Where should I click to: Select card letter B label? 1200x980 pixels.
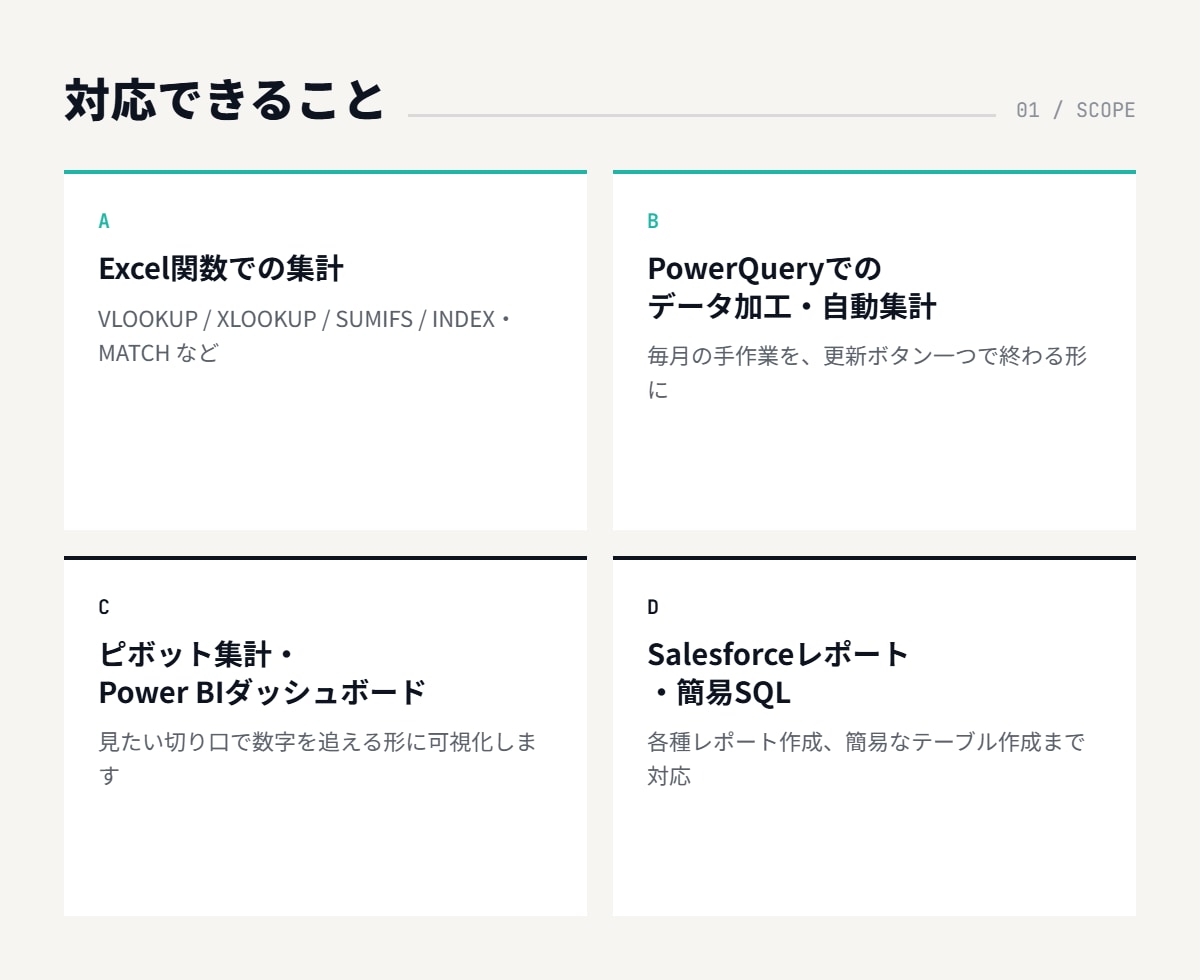pyautogui.click(x=653, y=221)
